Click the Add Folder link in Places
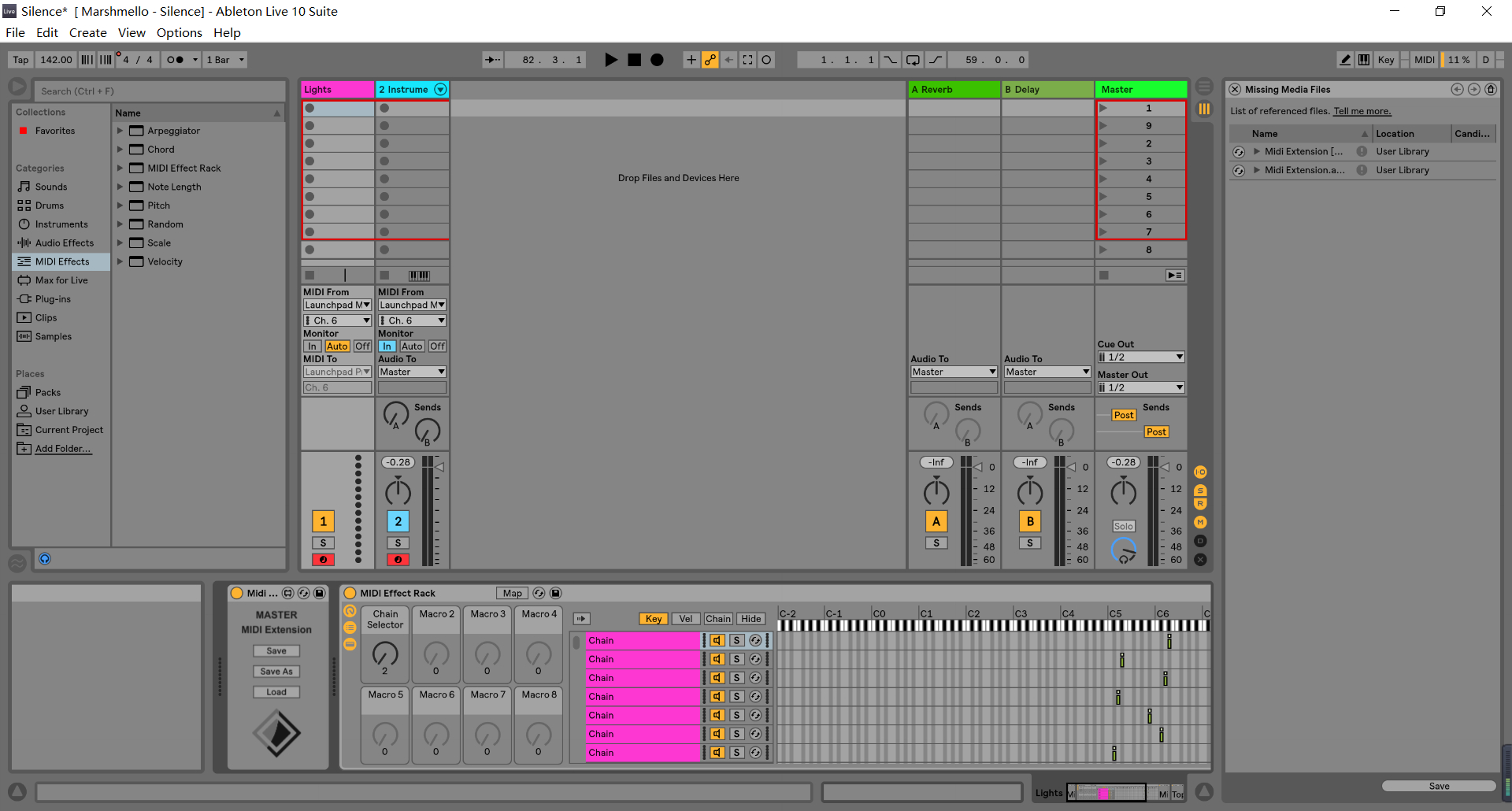The width and height of the screenshot is (1512, 811). tap(63, 449)
